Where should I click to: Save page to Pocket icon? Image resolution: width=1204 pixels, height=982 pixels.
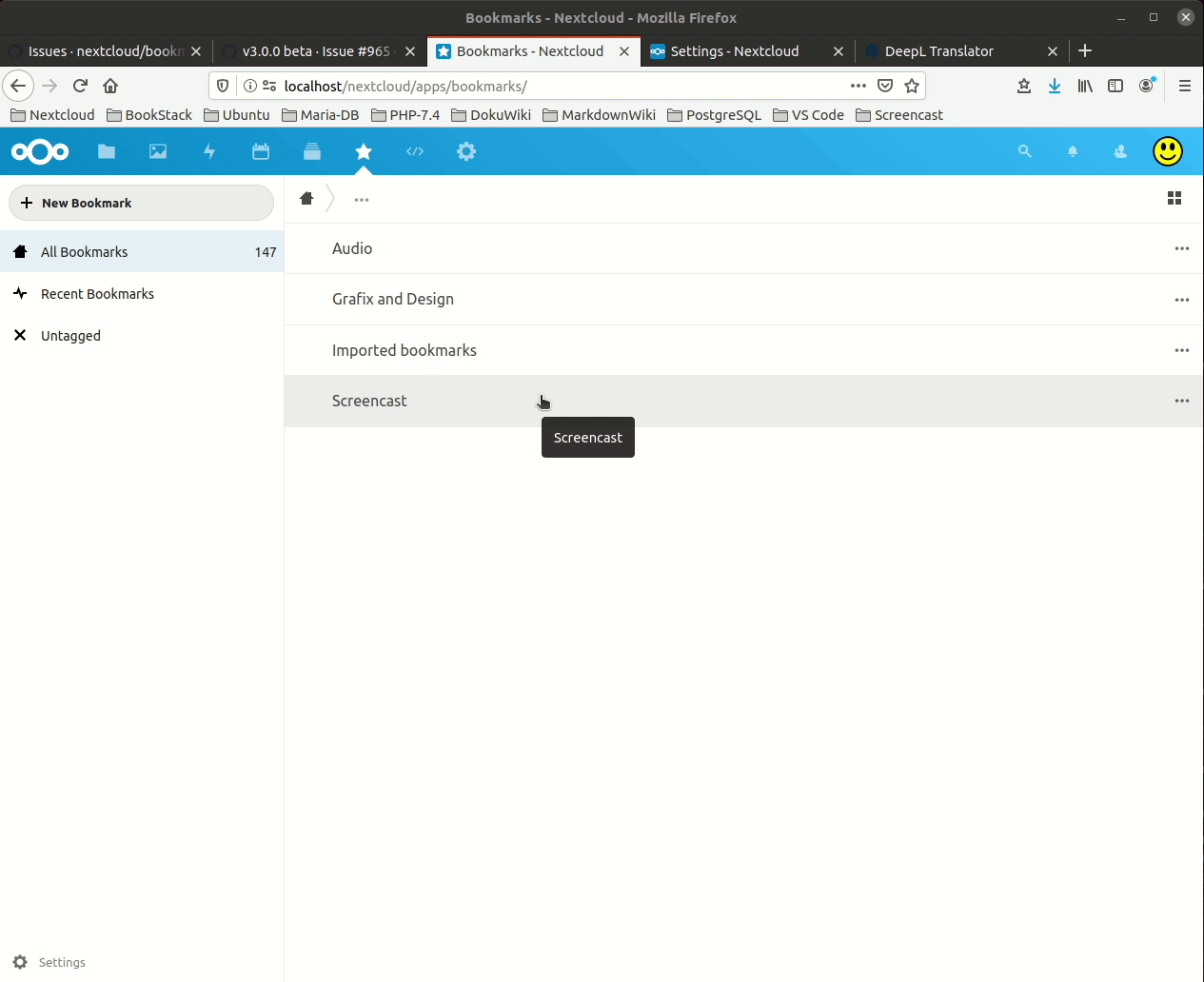point(885,86)
